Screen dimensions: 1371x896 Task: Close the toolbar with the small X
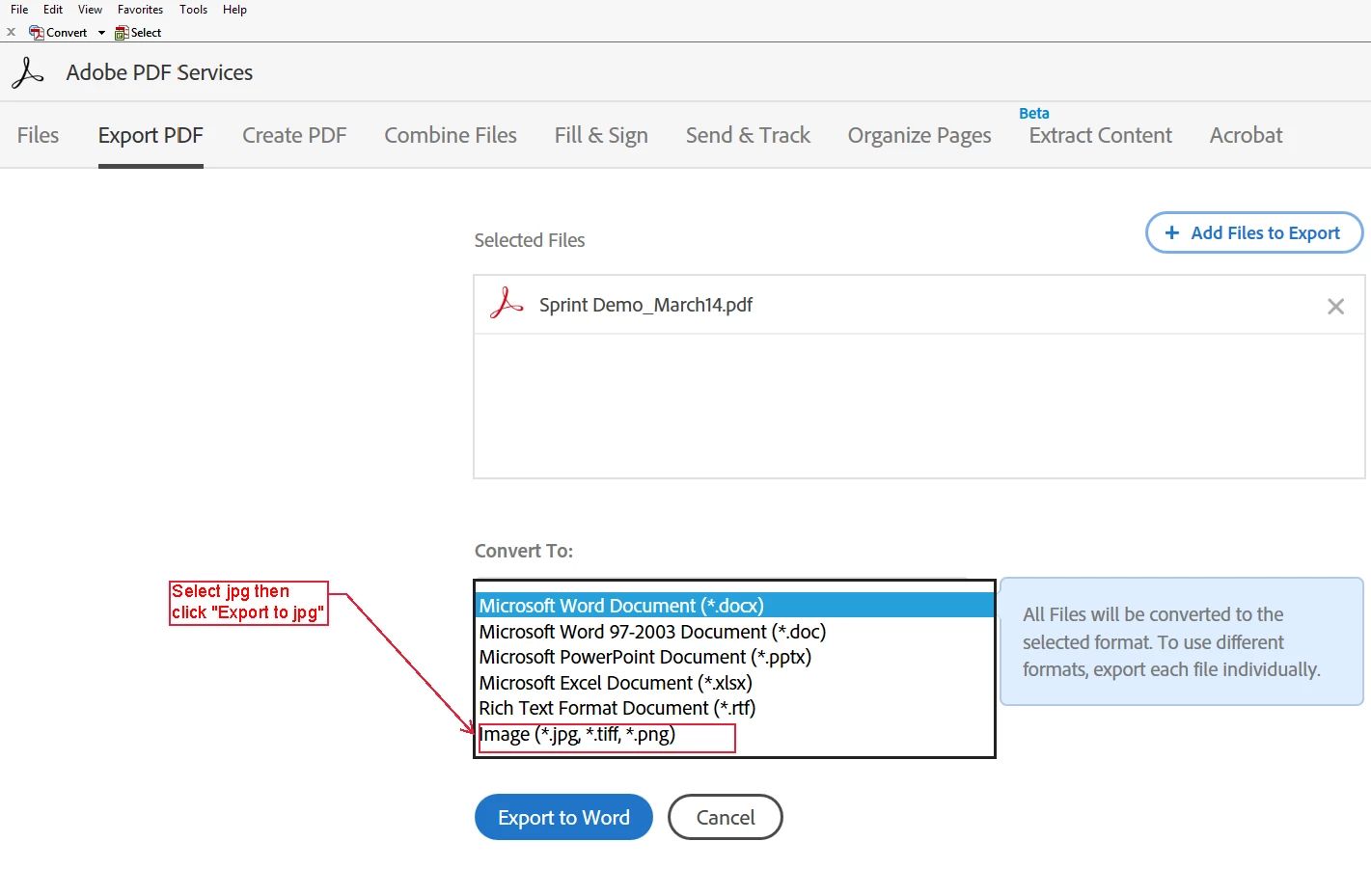(12, 32)
